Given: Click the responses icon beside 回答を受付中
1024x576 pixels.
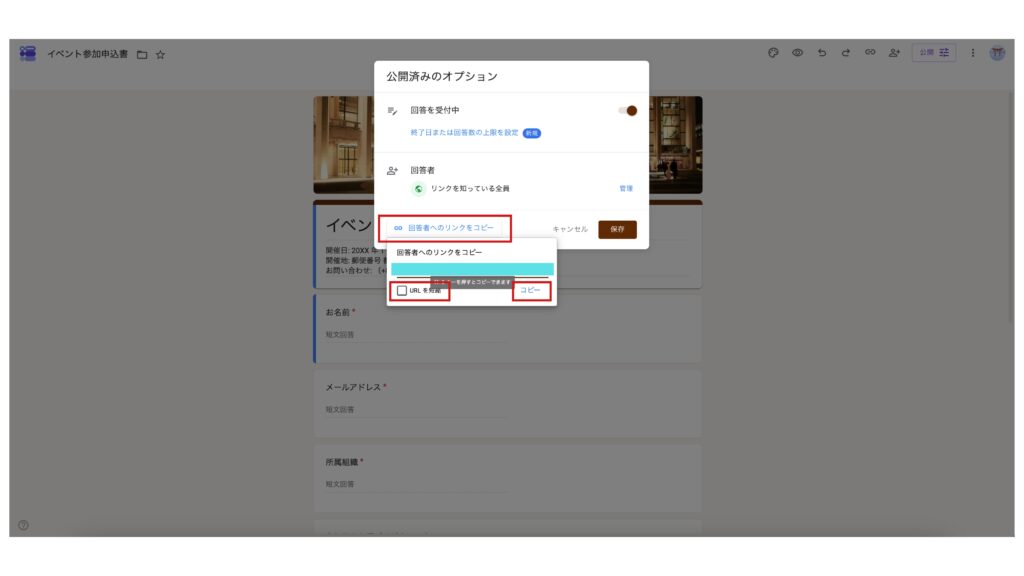Looking at the screenshot, I should [392, 110].
